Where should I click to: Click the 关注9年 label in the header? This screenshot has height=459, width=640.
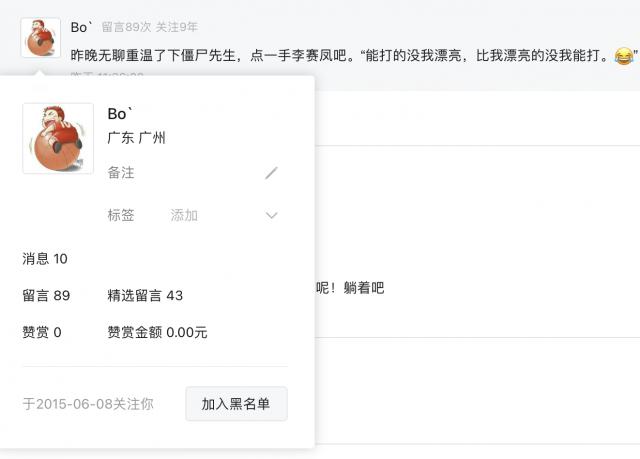click(177, 27)
